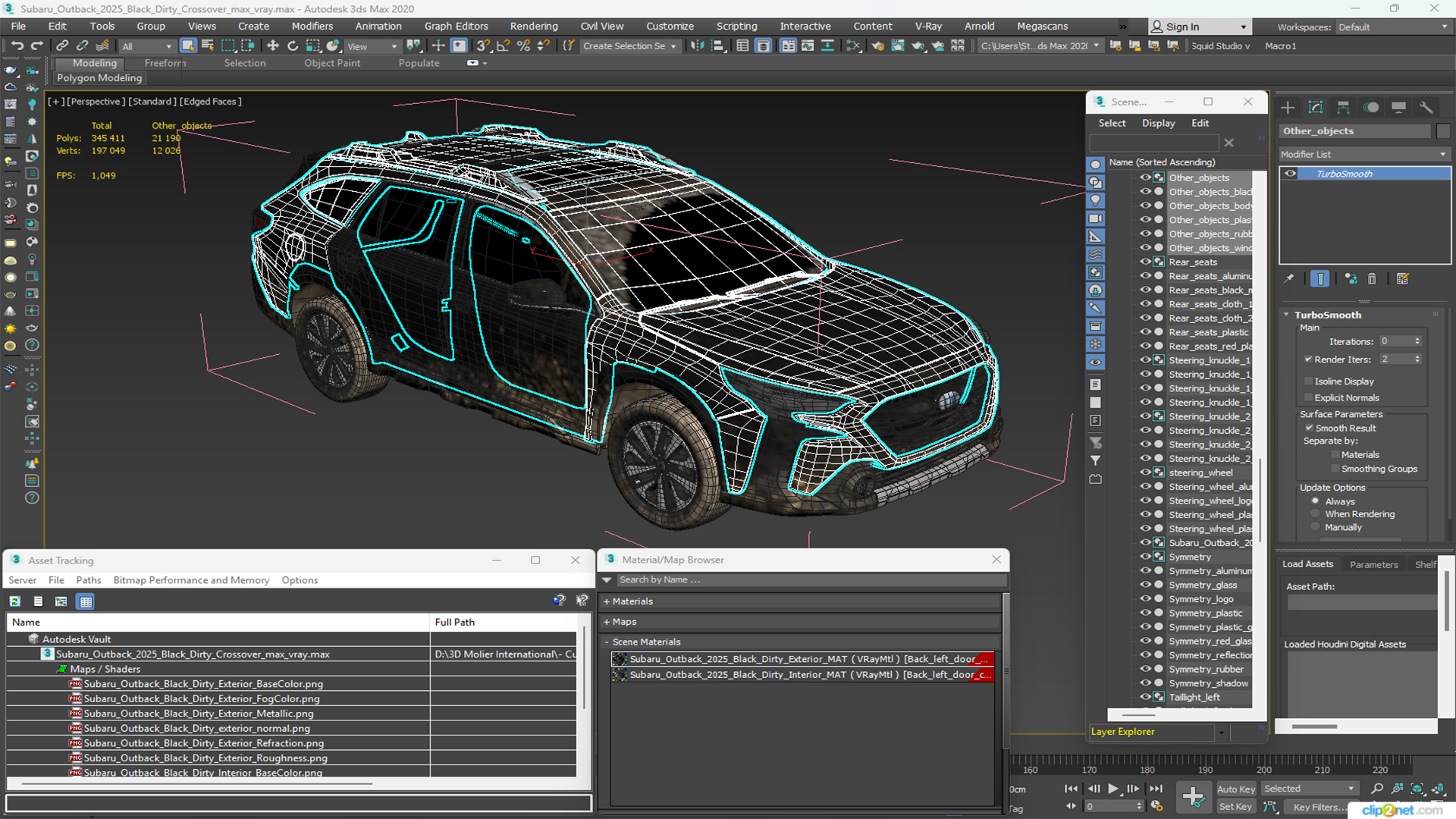1456x819 pixels.
Task: Check Separate by Smoothing Groups
Action: tap(1335, 469)
